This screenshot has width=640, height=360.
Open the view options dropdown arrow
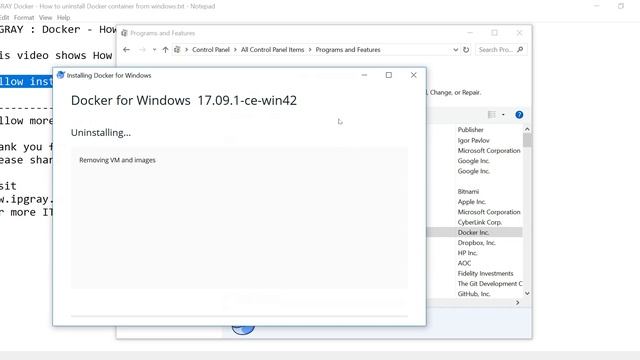pyautogui.click(x=503, y=115)
